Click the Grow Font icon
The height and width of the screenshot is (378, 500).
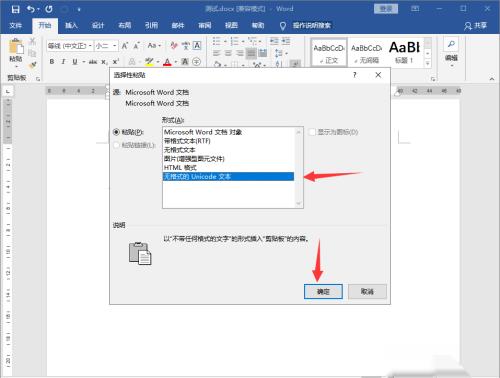point(125,46)
